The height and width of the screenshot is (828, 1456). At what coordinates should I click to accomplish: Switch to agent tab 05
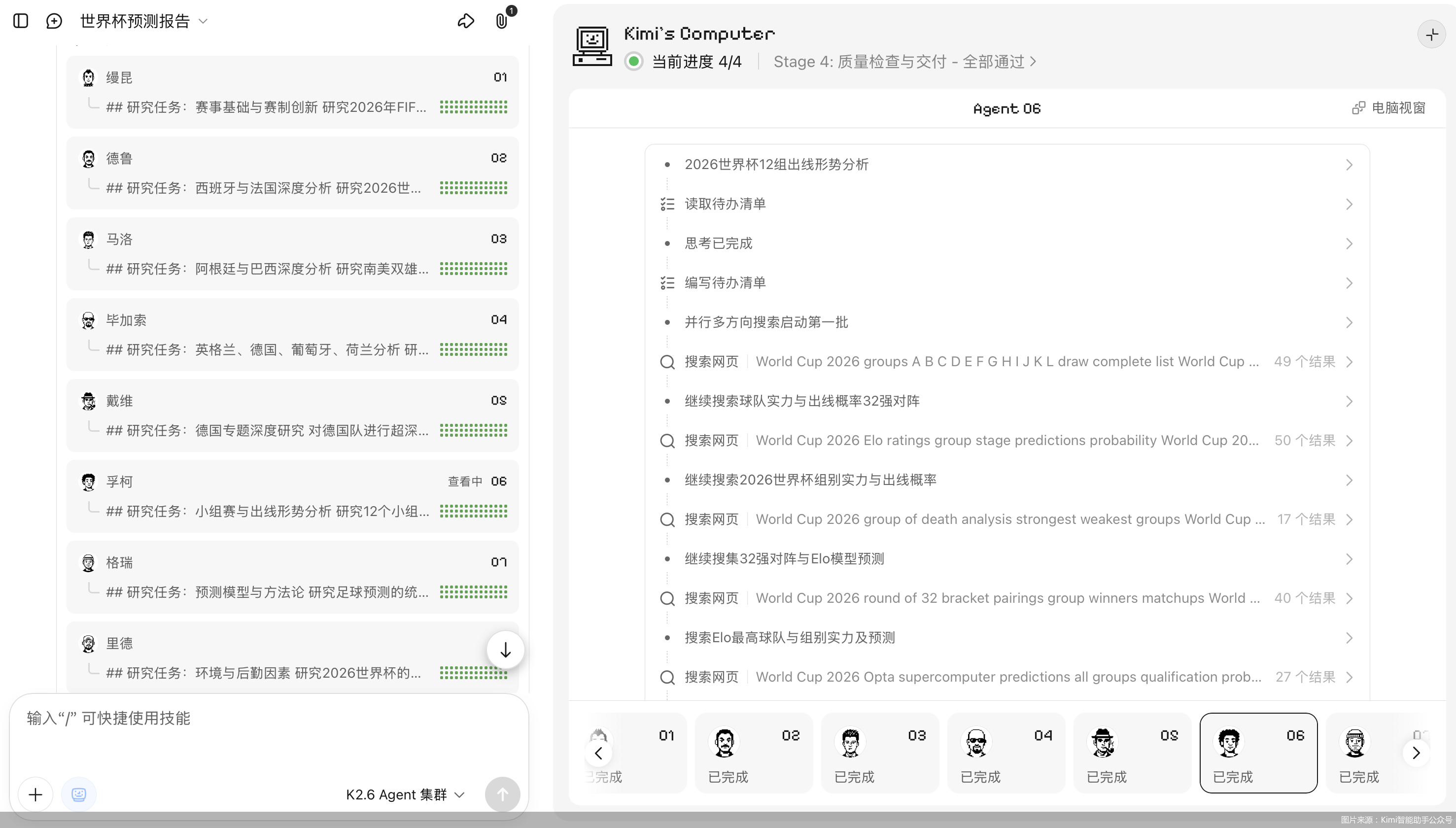pyautogui.click(x=1132, y=753)
